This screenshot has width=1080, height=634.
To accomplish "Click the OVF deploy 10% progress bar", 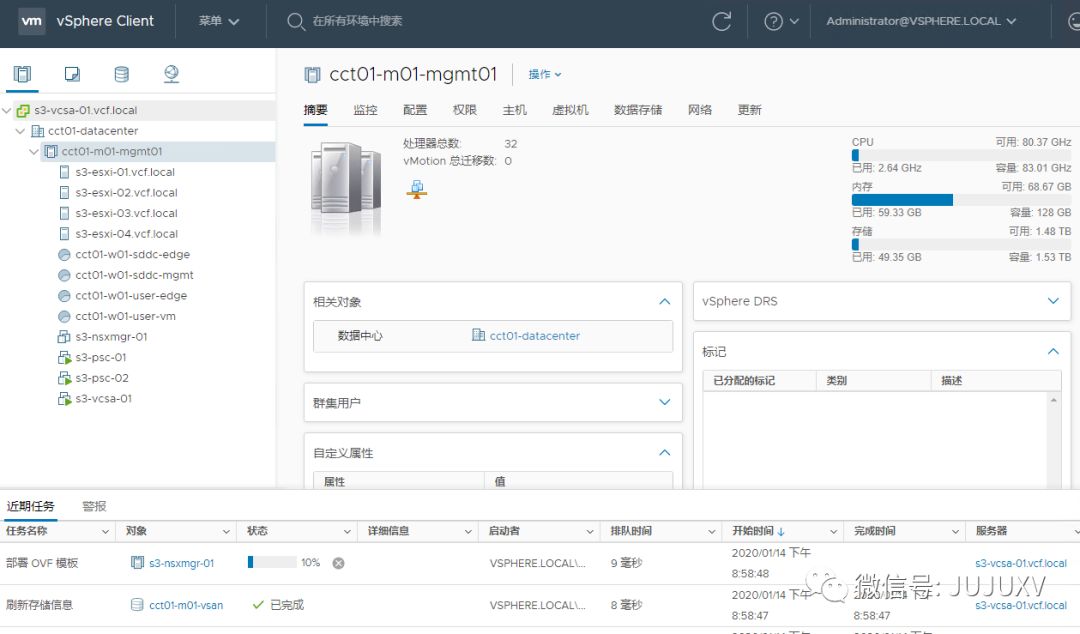I will pos(272,562).
